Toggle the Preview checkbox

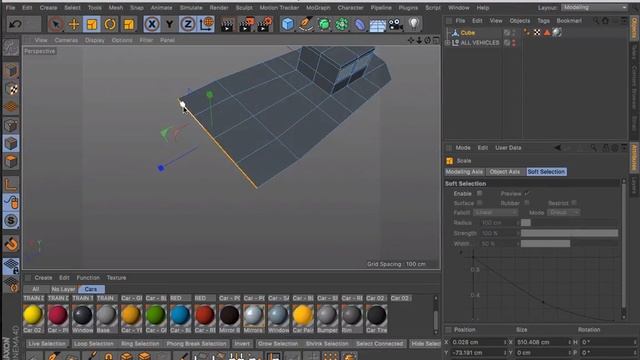tap(527, 193)
